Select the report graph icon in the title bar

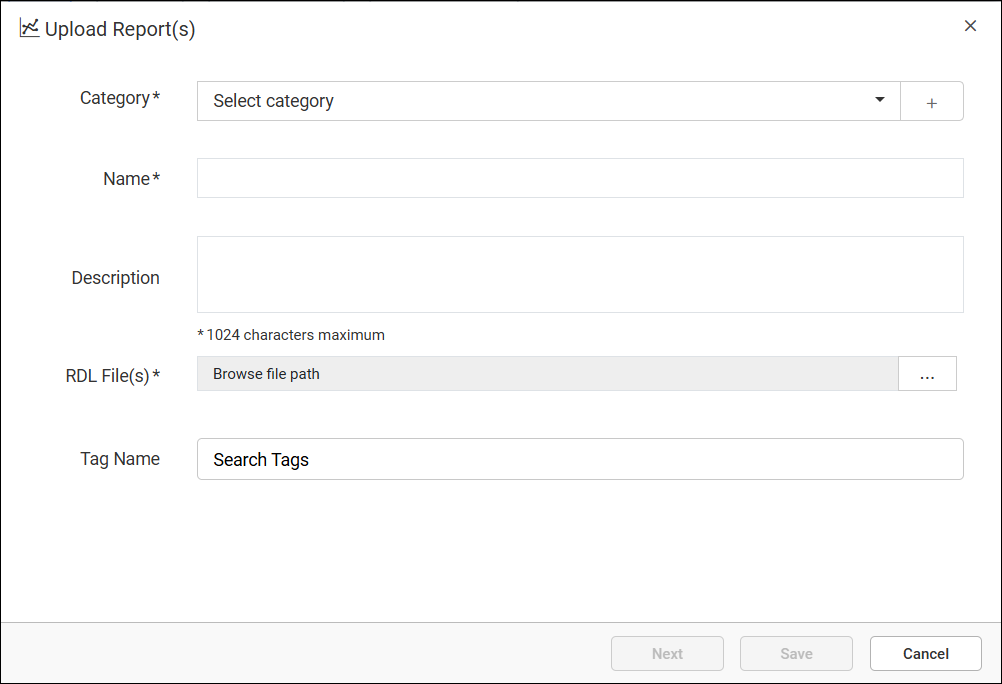point(28,28)
